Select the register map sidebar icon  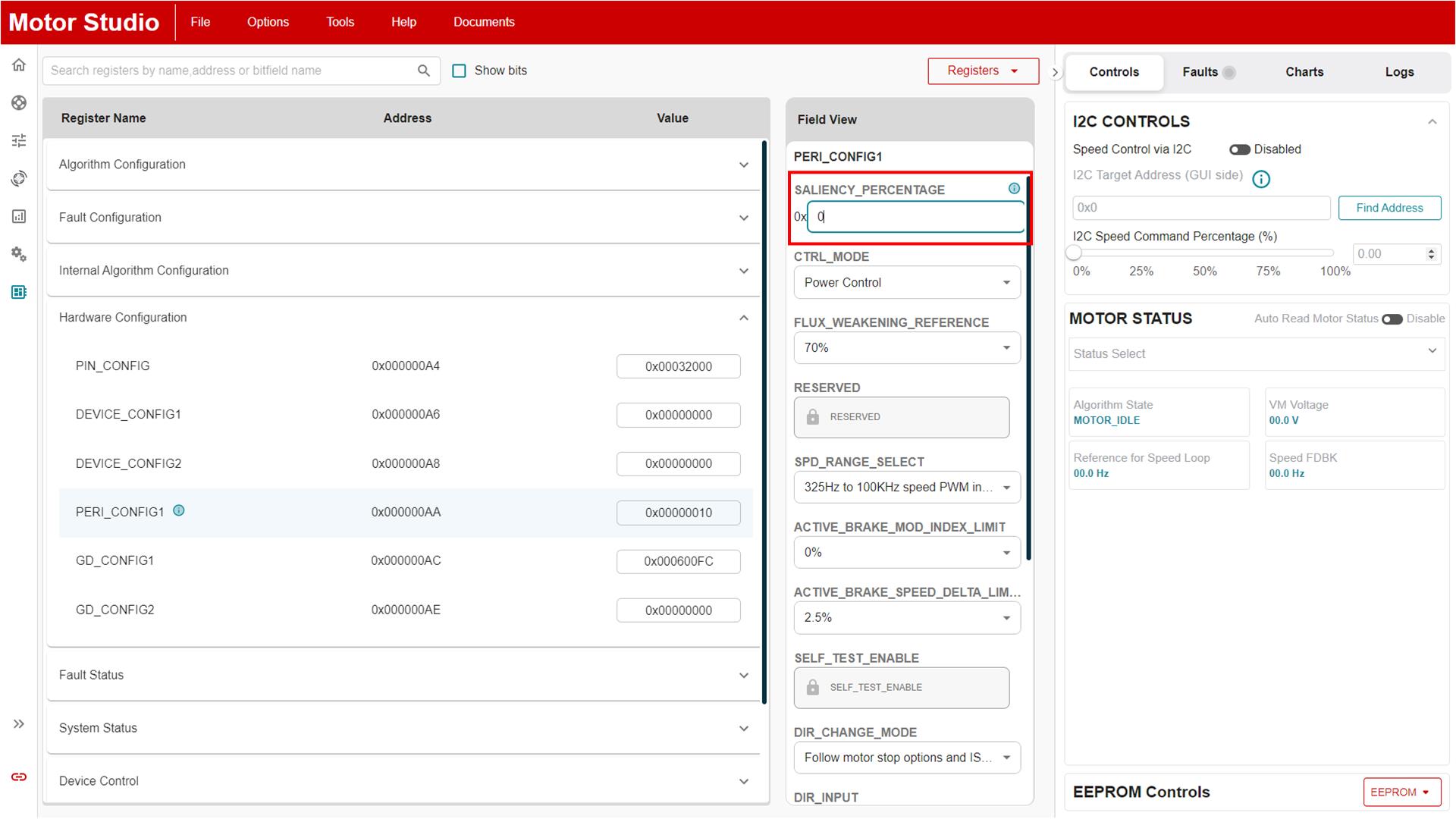click(x=19, y=292)
